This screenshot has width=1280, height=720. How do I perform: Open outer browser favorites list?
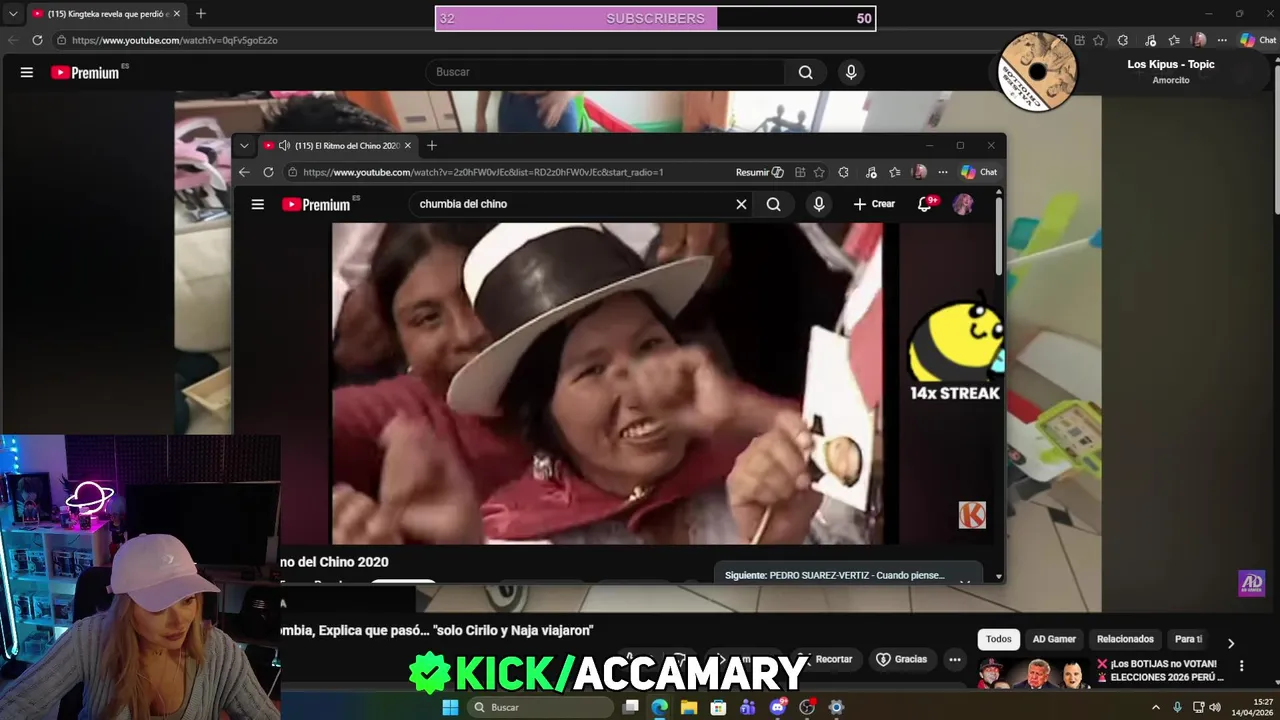[1173, 40]
